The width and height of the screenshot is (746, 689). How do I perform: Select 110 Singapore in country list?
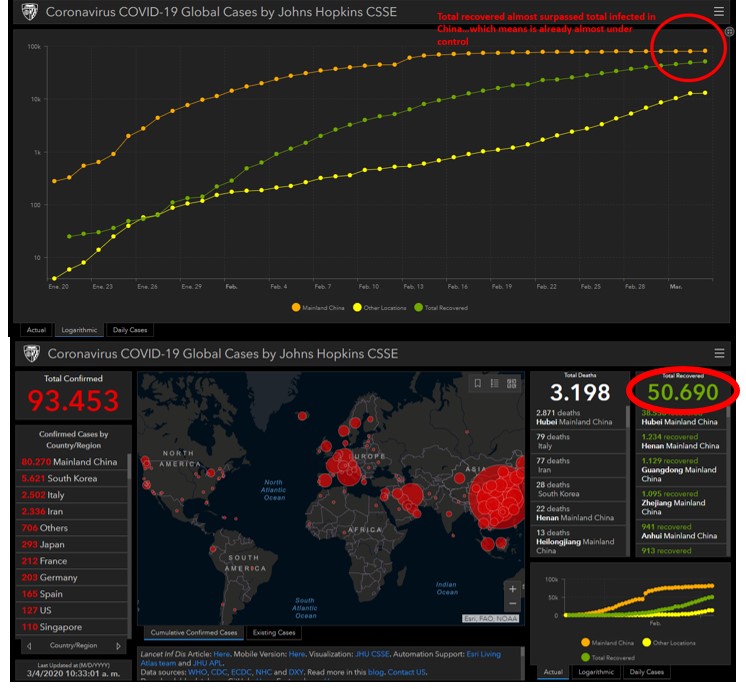[x=71, y=627]
